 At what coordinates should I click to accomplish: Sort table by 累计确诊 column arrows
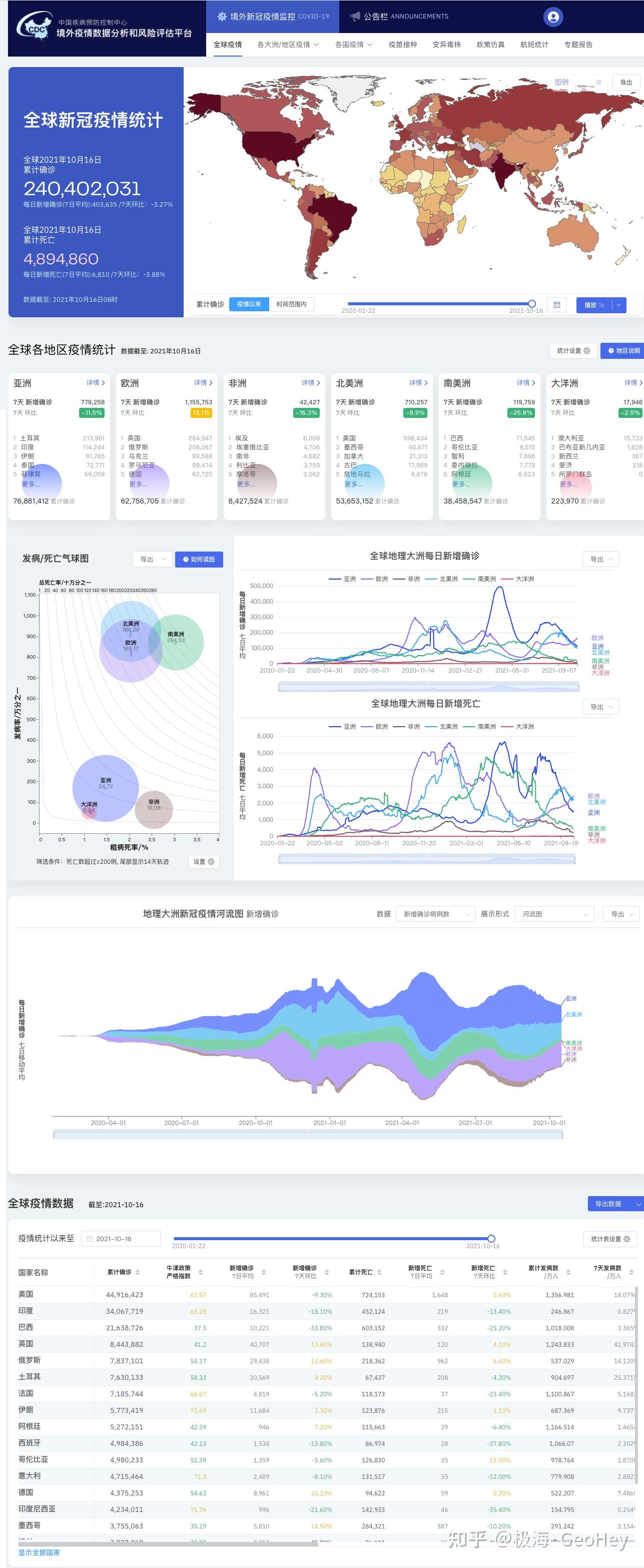coord(138,1272)
